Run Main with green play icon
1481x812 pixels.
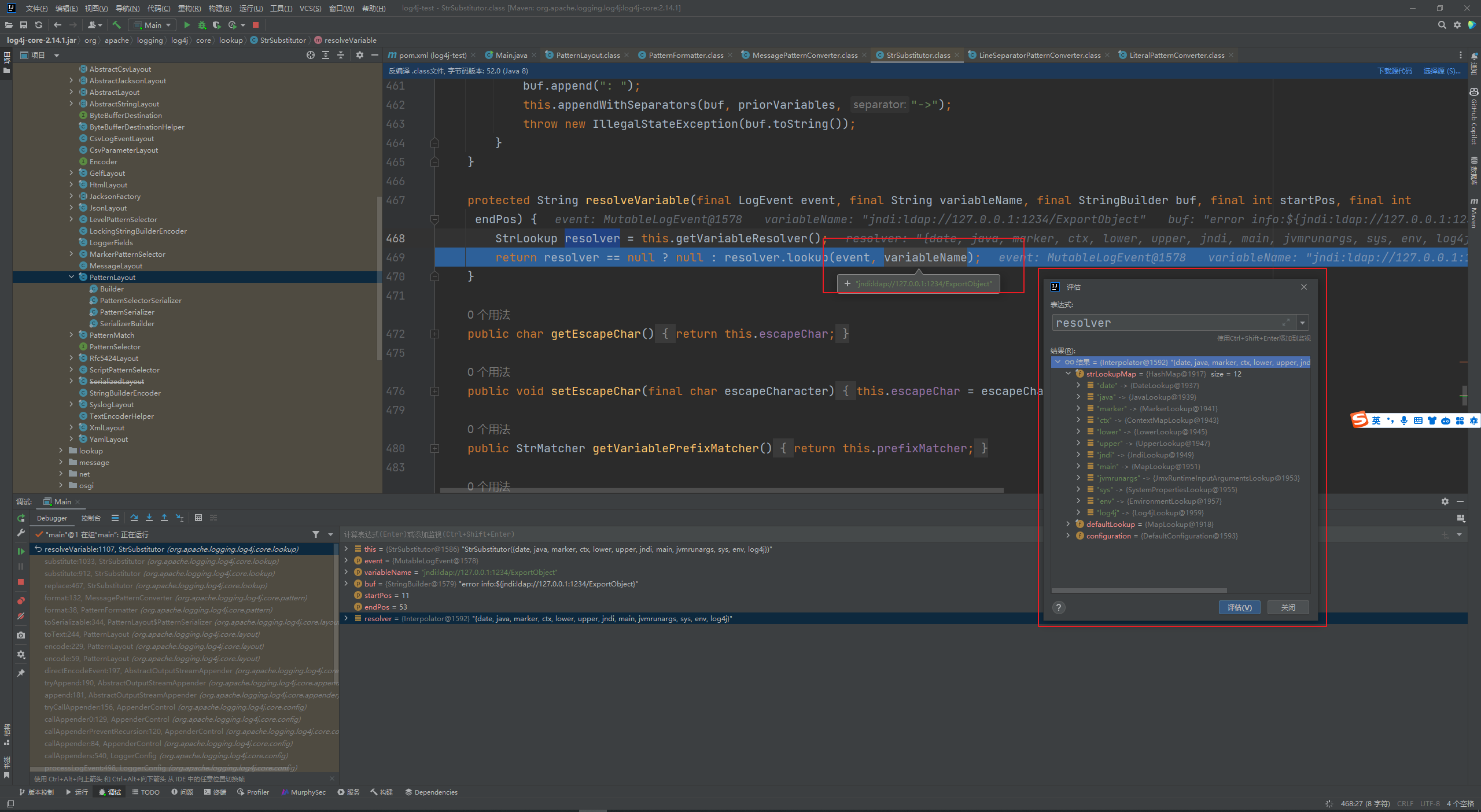(x=187, y=25)
